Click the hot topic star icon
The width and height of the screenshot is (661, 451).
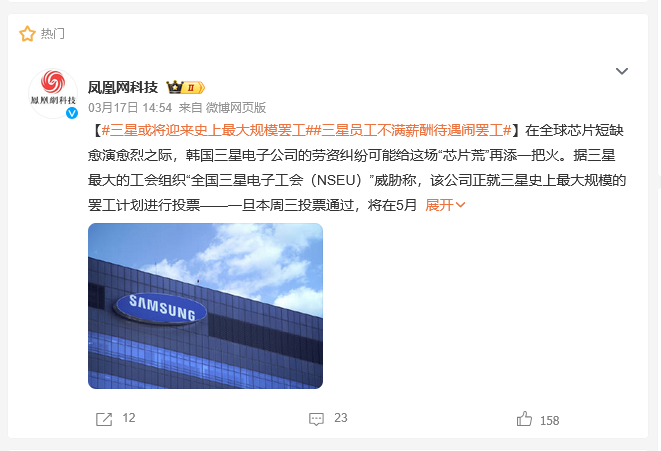[27, 34]
